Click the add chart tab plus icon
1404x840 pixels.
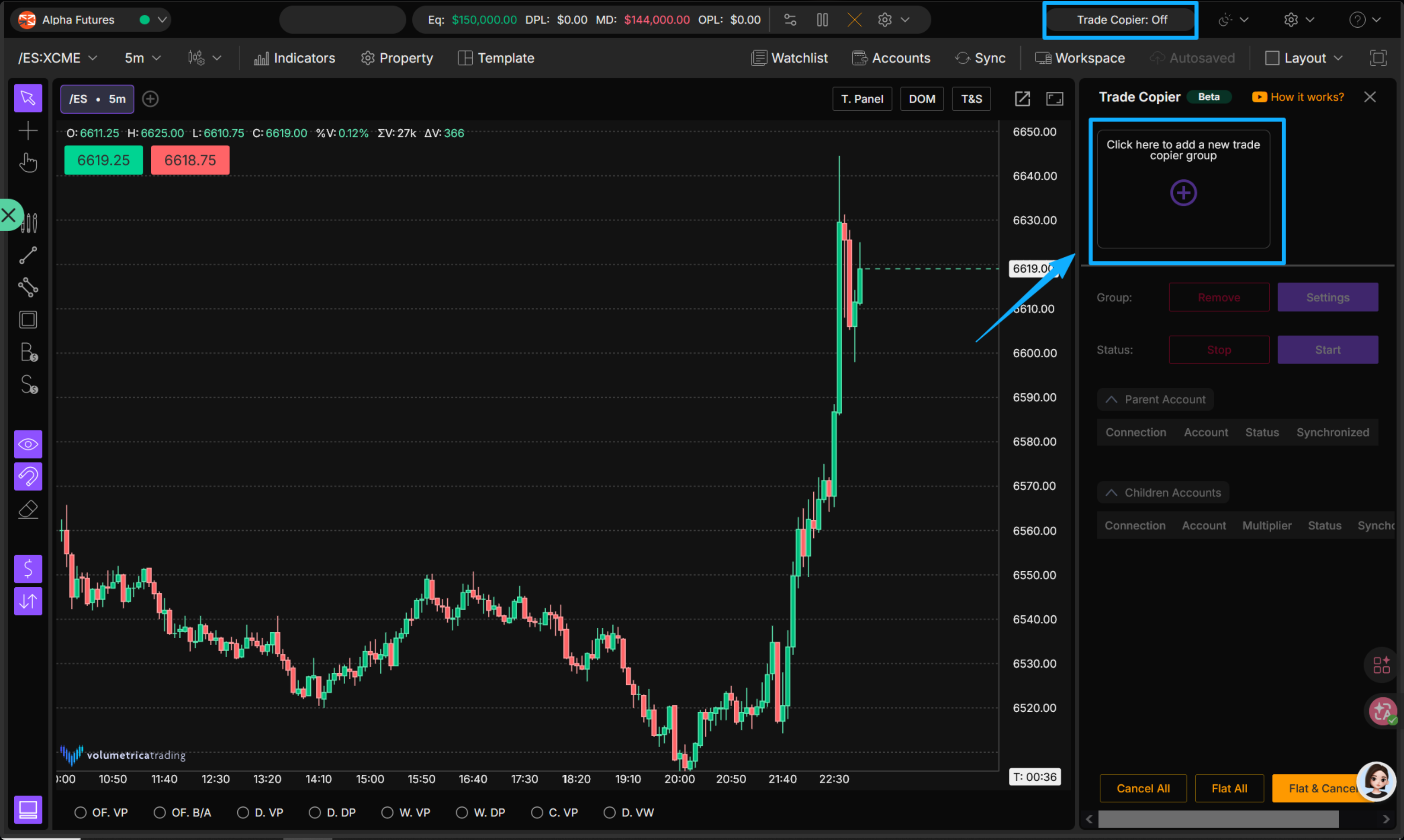pos(150,99)
